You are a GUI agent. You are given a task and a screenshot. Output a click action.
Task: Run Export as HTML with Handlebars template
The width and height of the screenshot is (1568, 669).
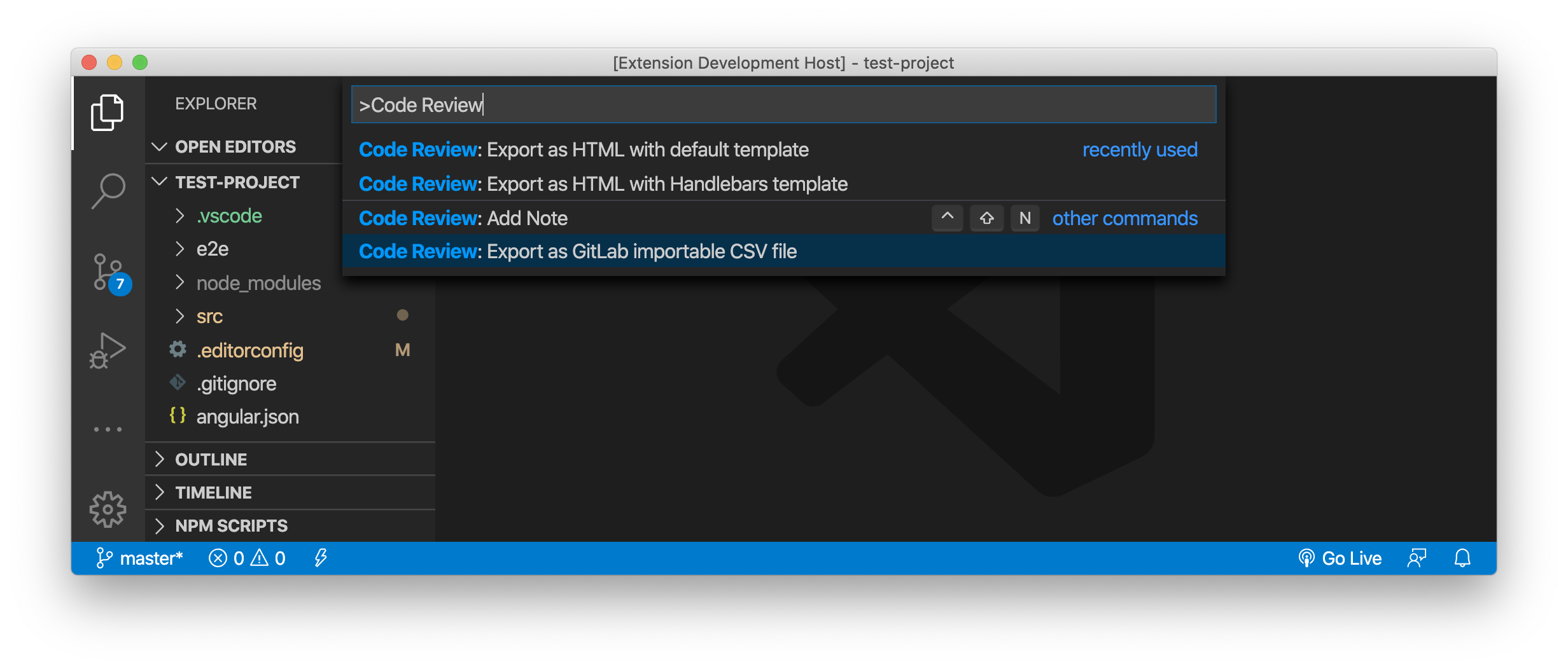(x=783, y=184)
